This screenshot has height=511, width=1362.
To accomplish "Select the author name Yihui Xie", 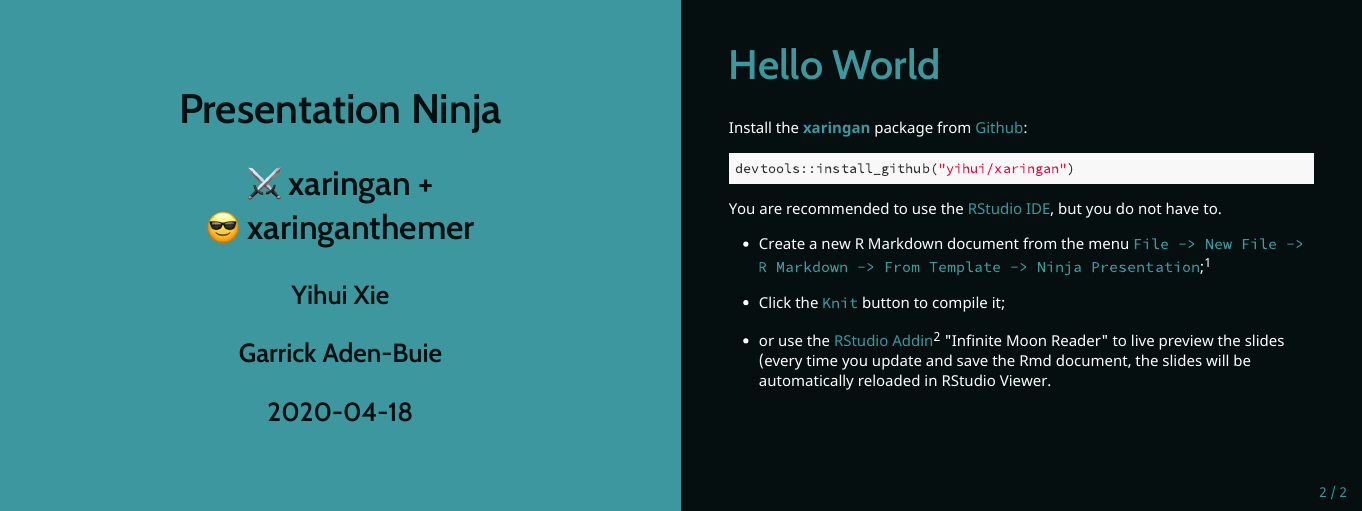I will point(340,295).
